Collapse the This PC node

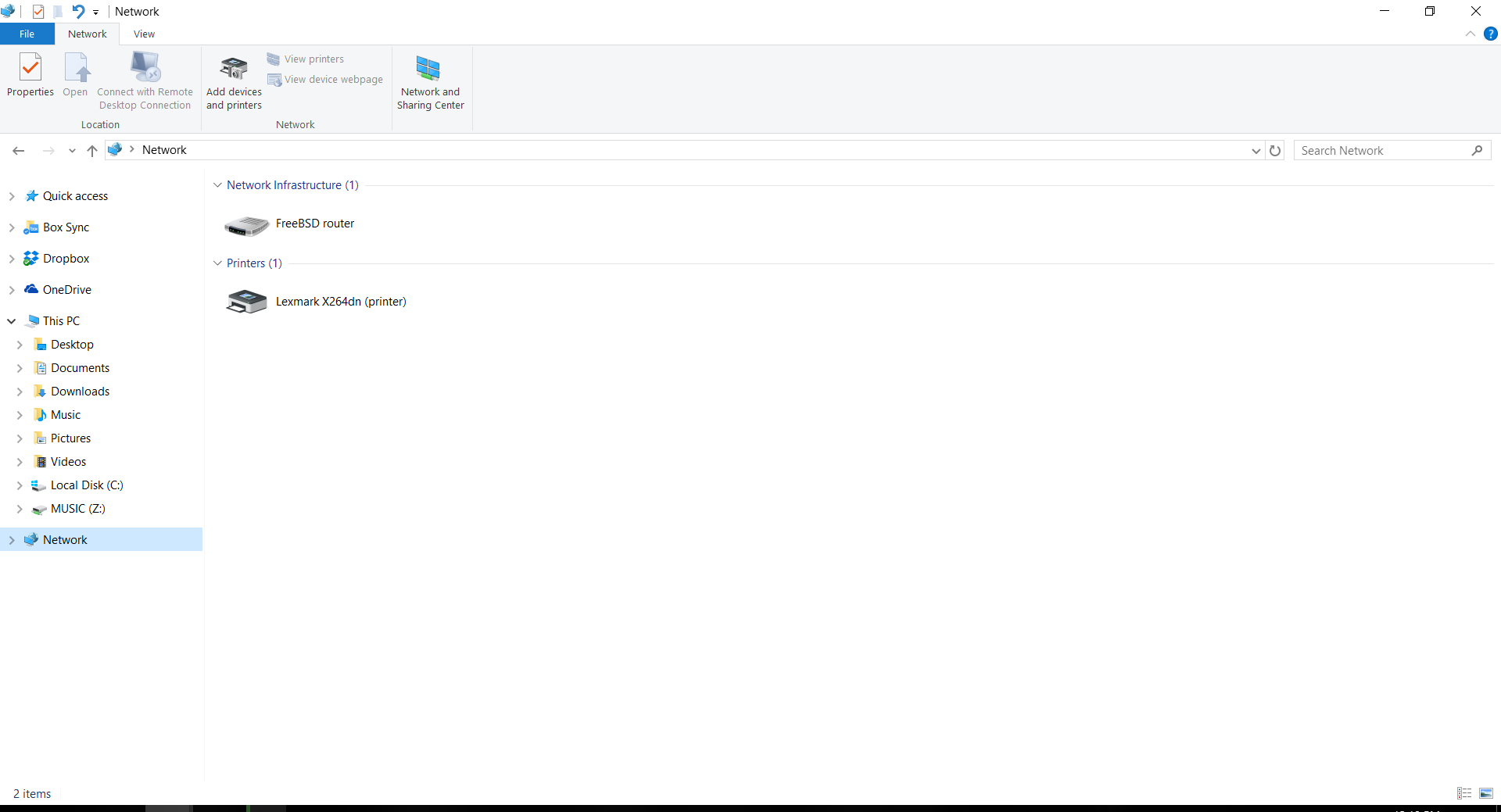pos(12,321)
